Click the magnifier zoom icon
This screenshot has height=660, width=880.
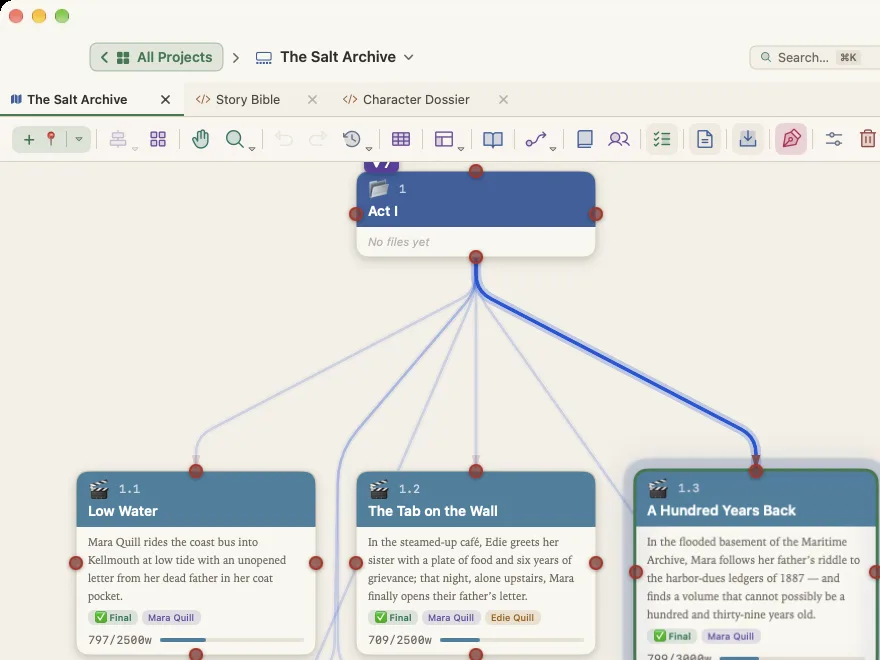(x=235, y=139)
